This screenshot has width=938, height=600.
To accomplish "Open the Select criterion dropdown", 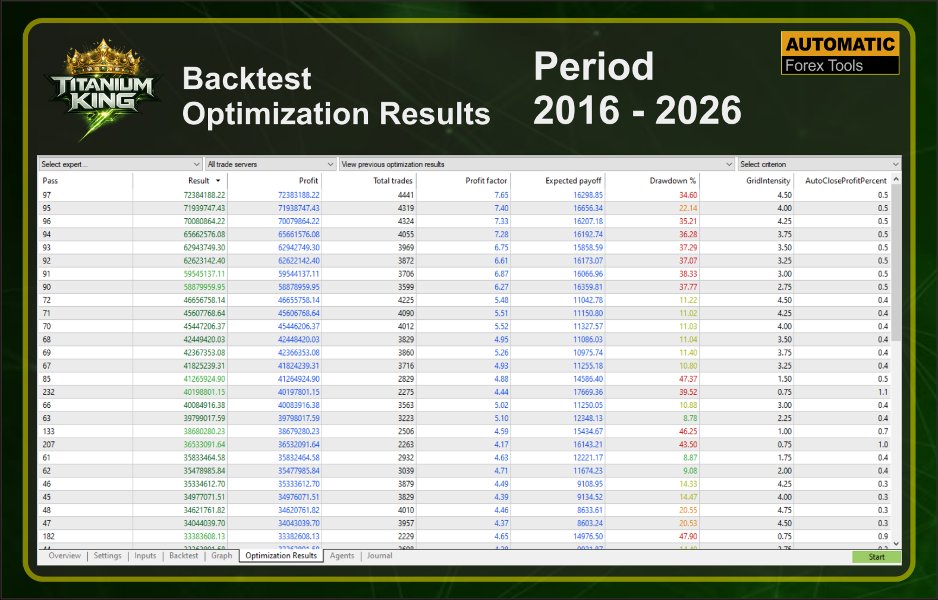I will click(x=819, y=164).
